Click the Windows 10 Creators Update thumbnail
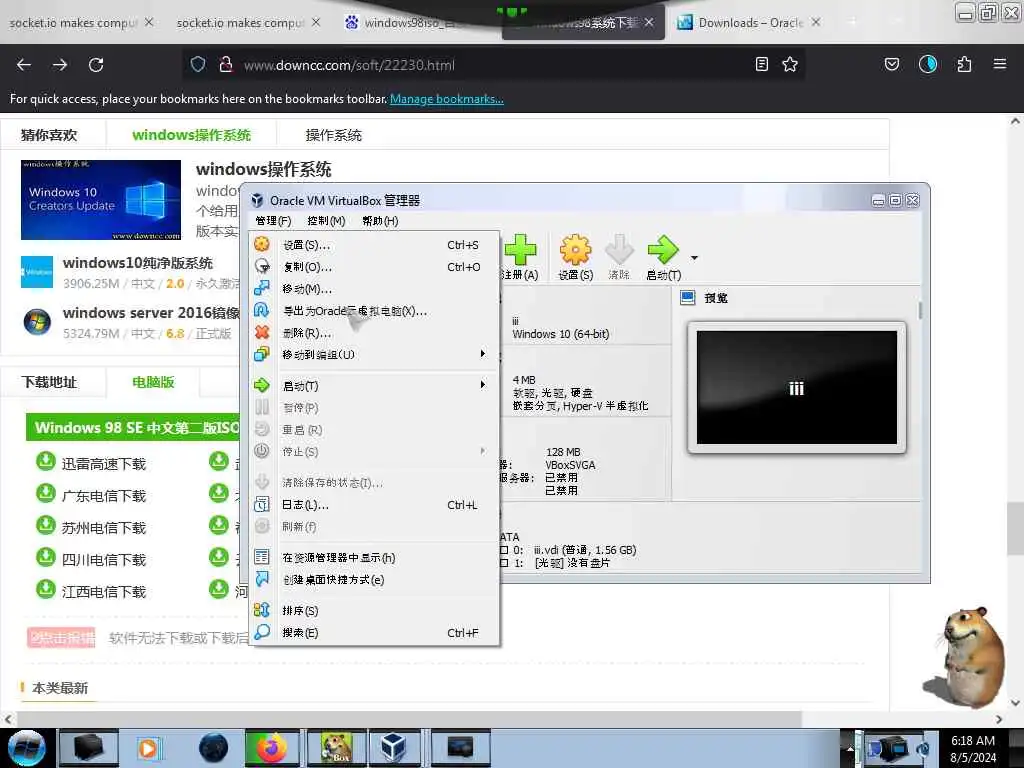This screenshot has height=768, width=1024. (101, 200)
